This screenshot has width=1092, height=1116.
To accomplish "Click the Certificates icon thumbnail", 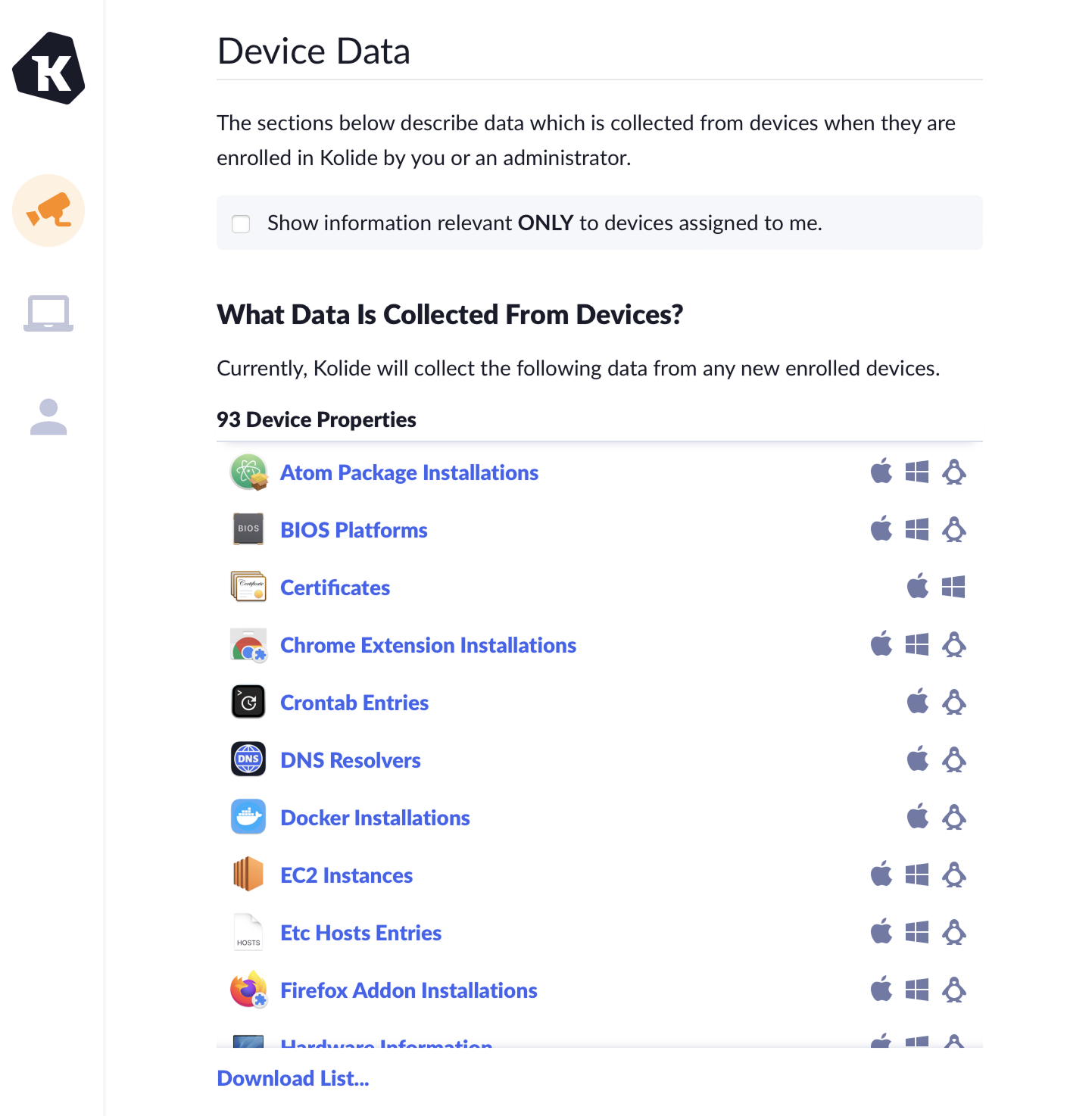I will point(248,587).
